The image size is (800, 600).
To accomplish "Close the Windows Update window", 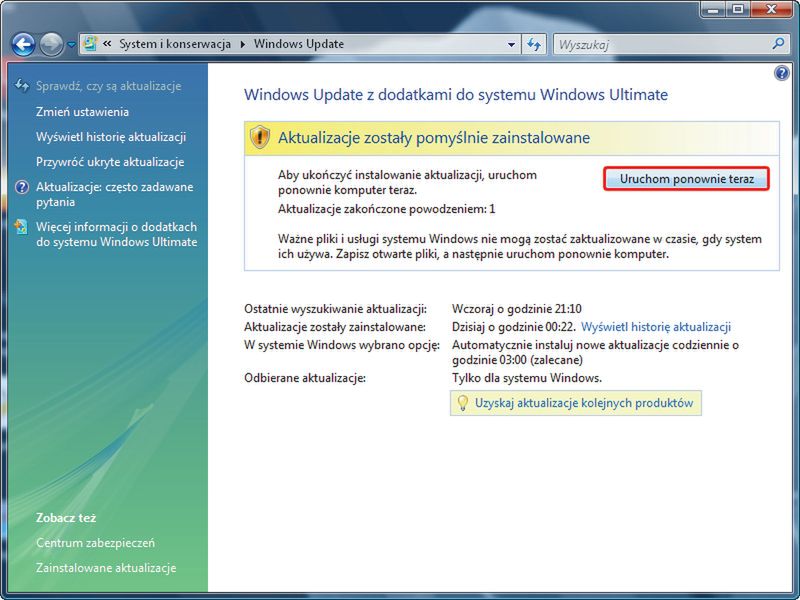I will pyautogui.click(x=771, y=10).
